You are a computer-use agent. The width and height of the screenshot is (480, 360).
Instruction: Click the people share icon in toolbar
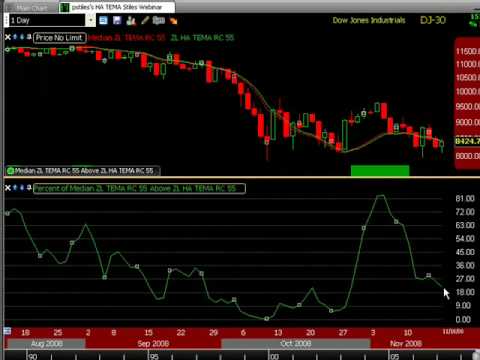[x=131, y=21]
